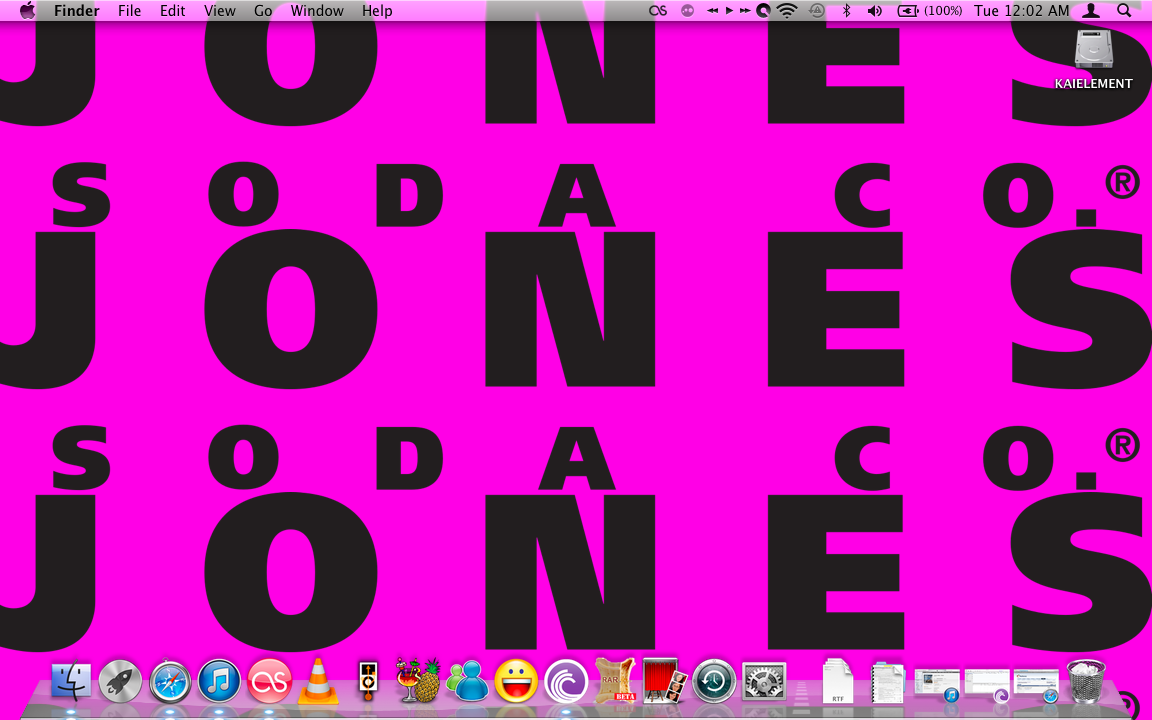This screenshot has width=1152, height=720.
Task: Open the Window menu
Action: 317,10
